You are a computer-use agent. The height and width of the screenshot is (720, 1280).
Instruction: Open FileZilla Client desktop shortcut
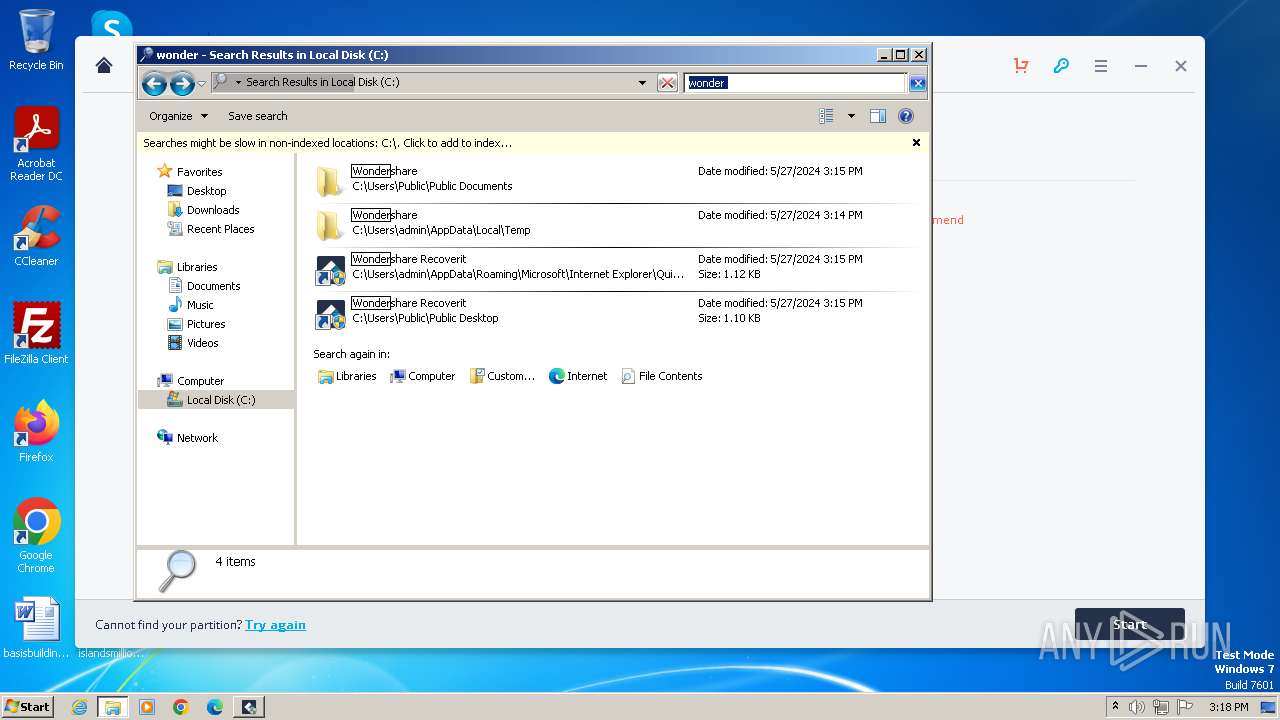click(36, 333)
